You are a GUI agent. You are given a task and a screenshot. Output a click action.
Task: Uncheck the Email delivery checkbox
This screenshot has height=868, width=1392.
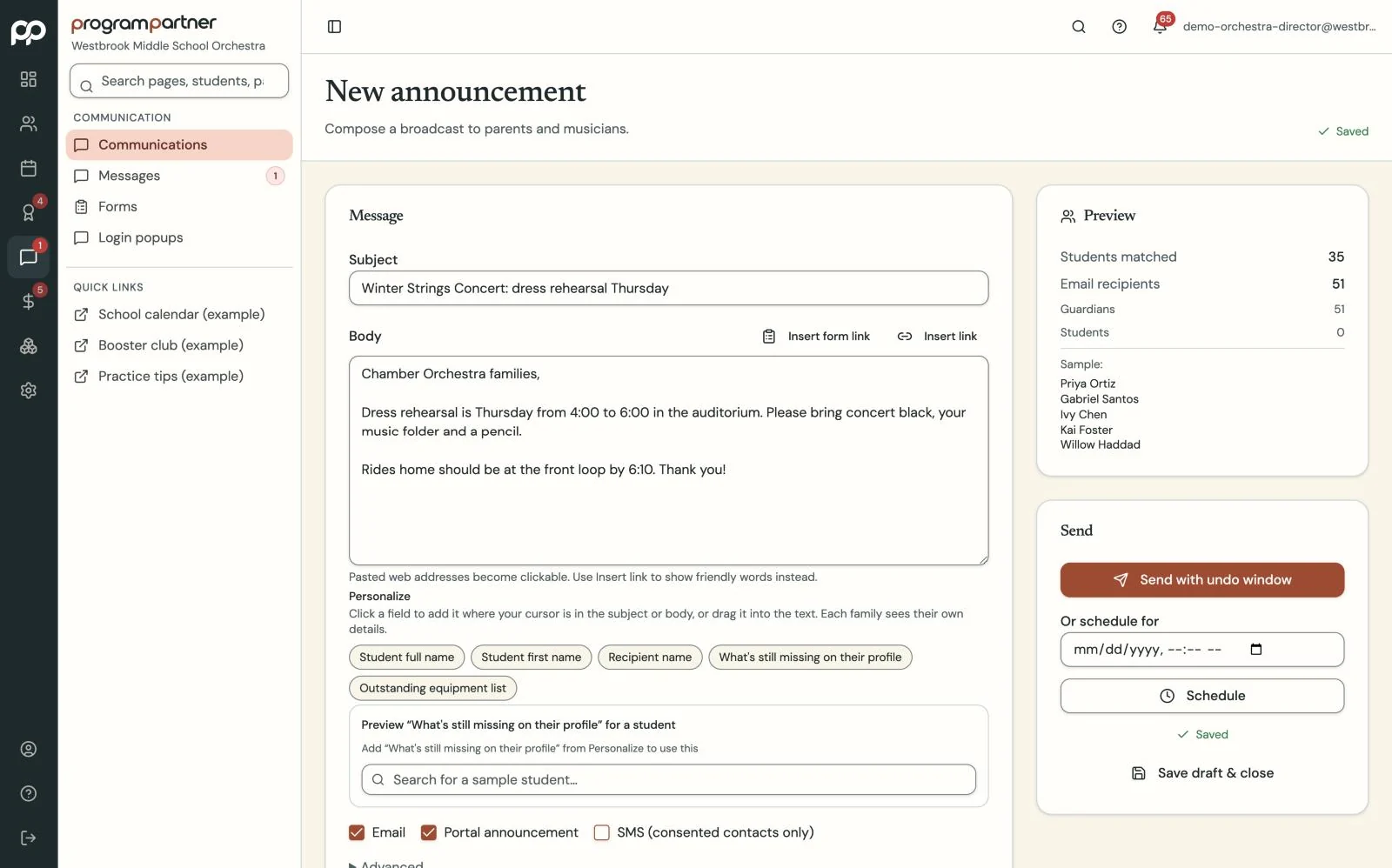point(357,832)
